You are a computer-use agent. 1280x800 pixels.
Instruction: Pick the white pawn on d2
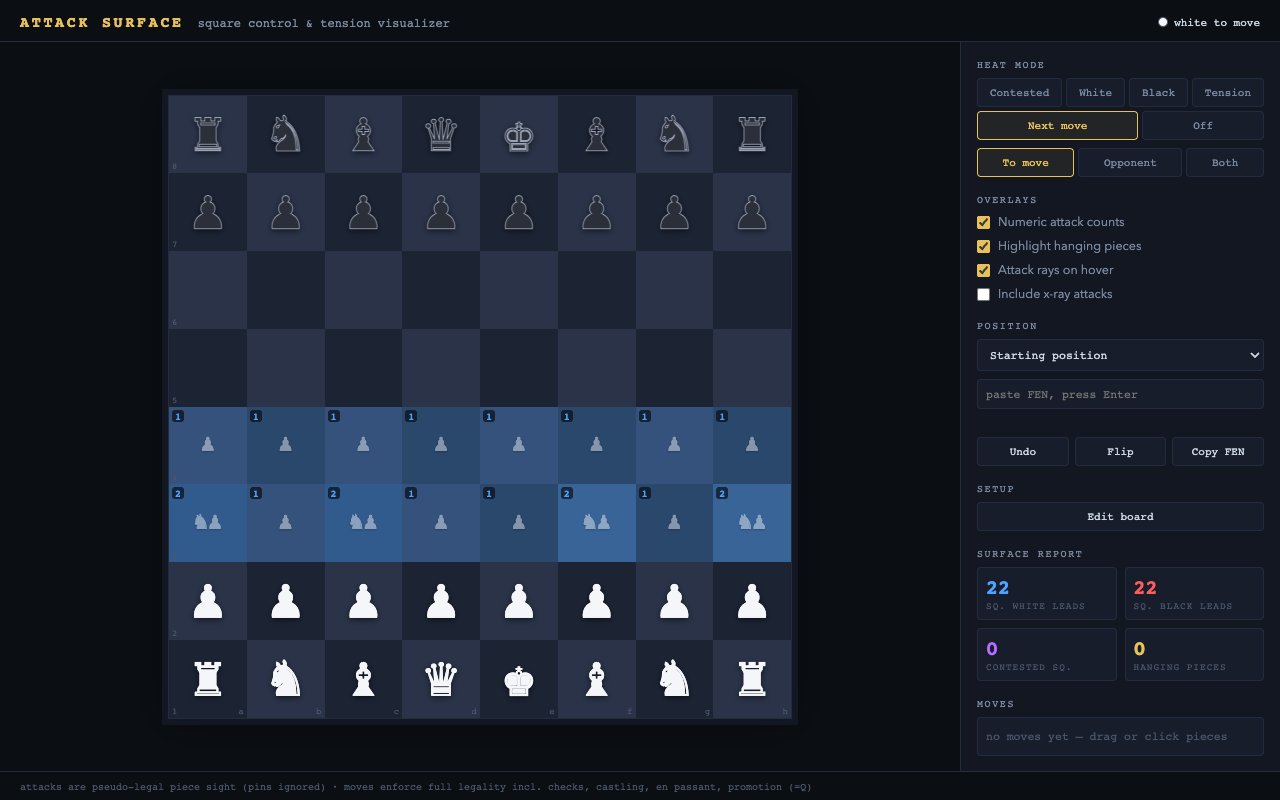[x=441, y=601]
